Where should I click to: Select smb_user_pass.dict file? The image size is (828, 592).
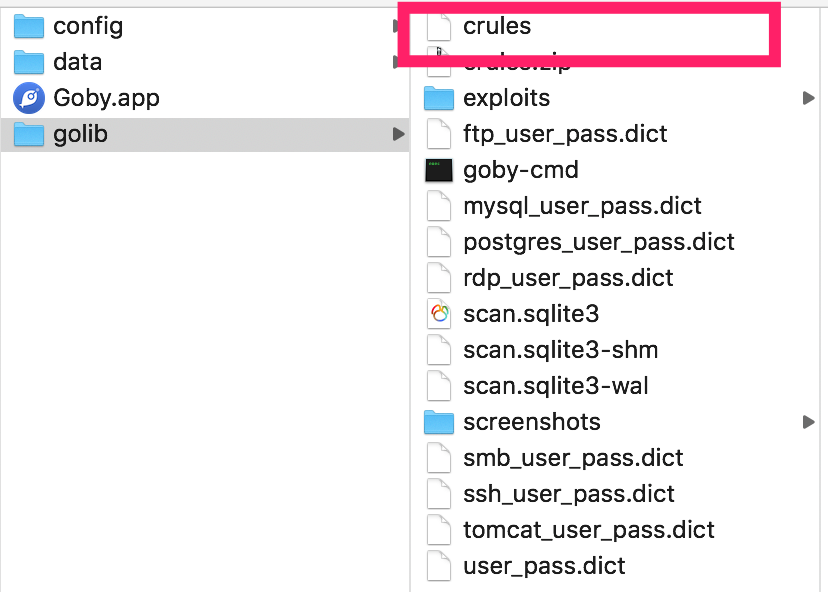[573, 458]
